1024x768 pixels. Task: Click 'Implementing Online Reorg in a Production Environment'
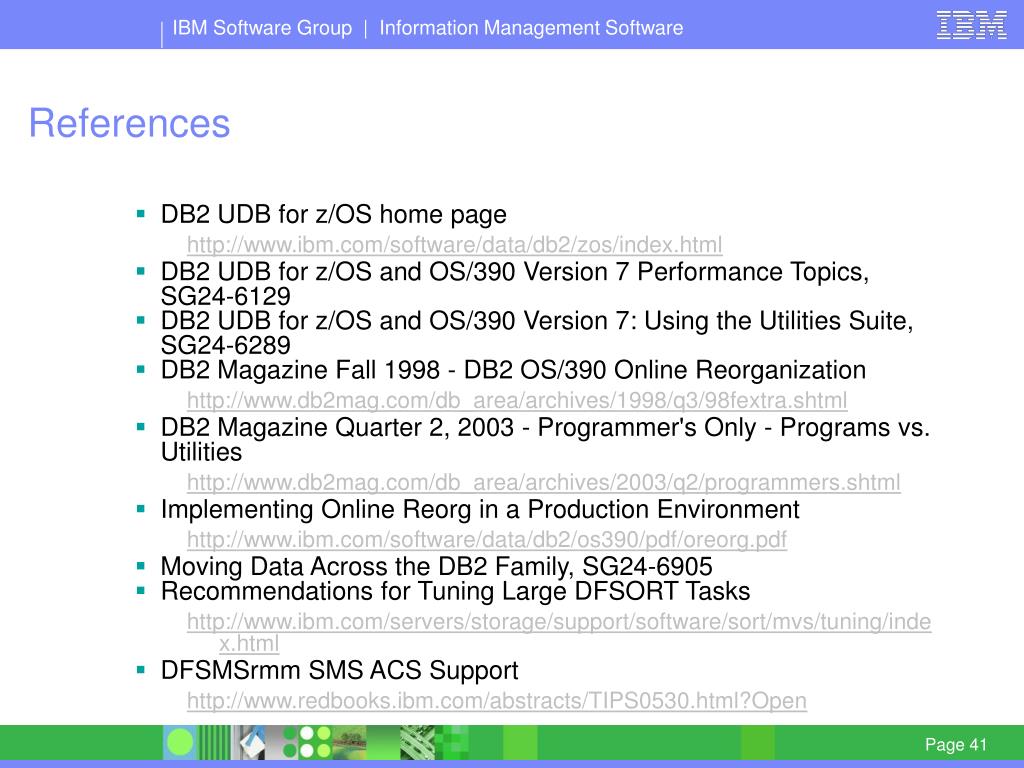pos(480,509)
